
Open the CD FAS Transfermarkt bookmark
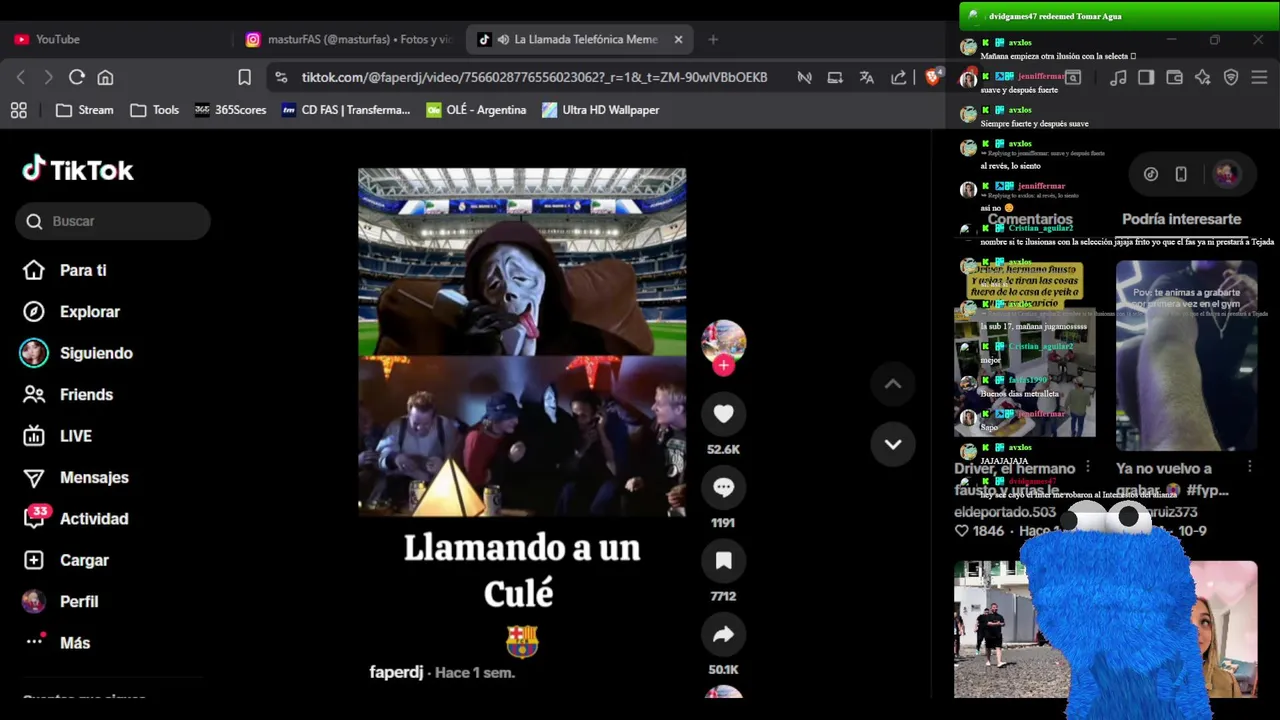click(x=346, y=110)
